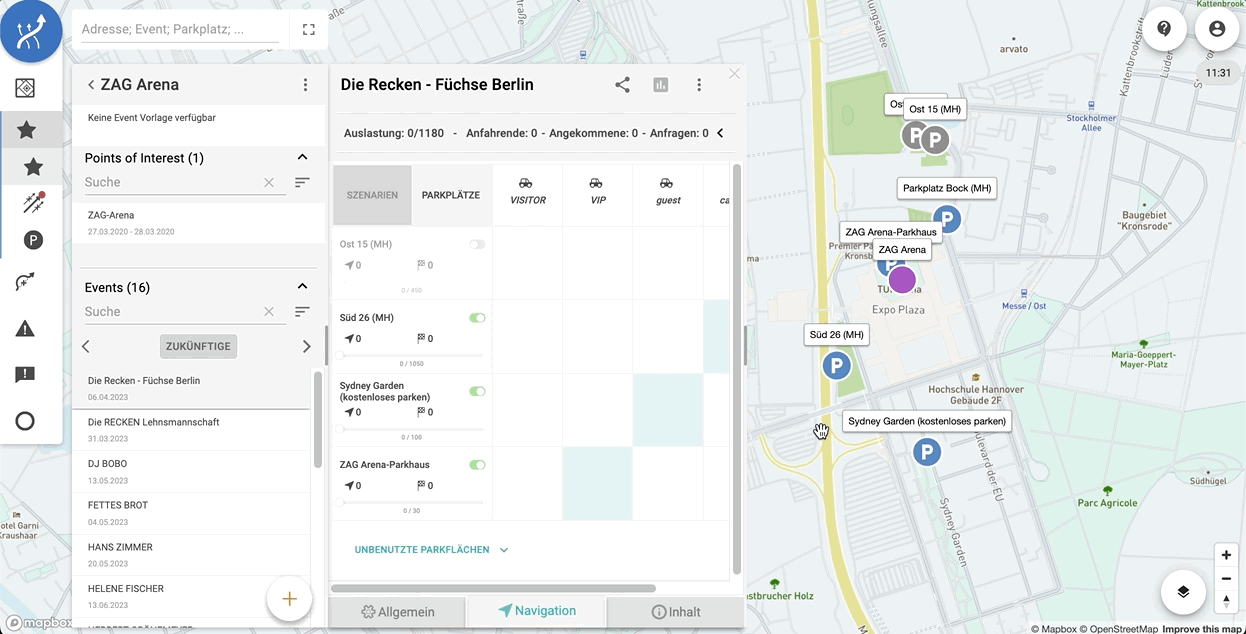Expand Unbenutzte Parkflächen

(432, 550)
